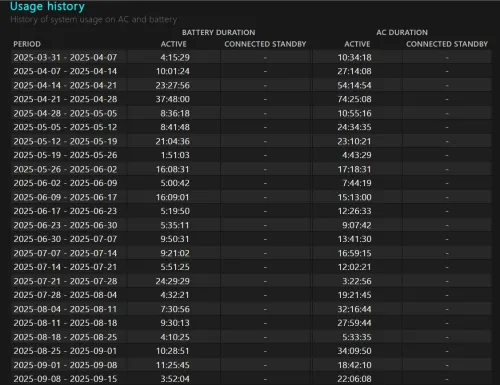
Task: Select period 2025-04-28 - 2025-05-05
Action: pyautogui.click(x=65, y=113)
